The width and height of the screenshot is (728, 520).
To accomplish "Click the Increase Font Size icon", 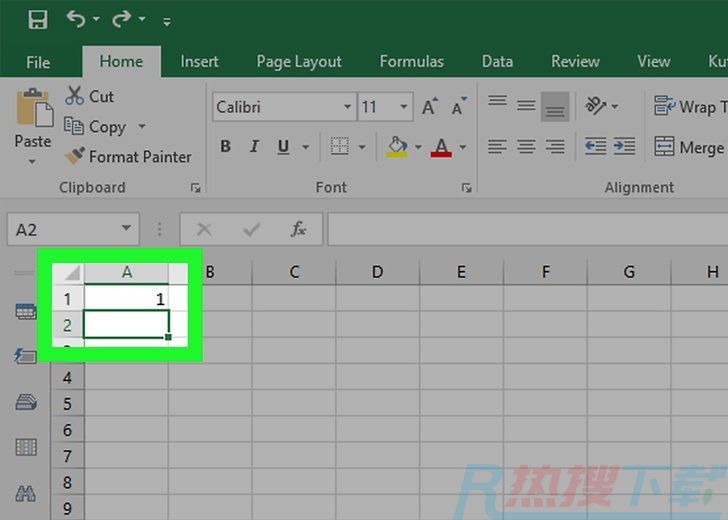I will coord(430,107).
